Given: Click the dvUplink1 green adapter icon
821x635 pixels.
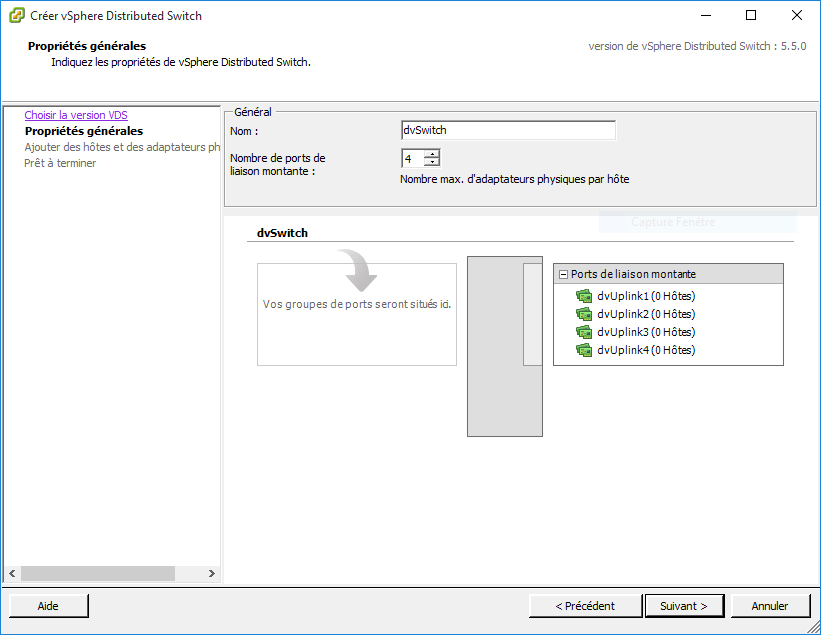Looking at the screenshot, I should click(x=584, y=296).
